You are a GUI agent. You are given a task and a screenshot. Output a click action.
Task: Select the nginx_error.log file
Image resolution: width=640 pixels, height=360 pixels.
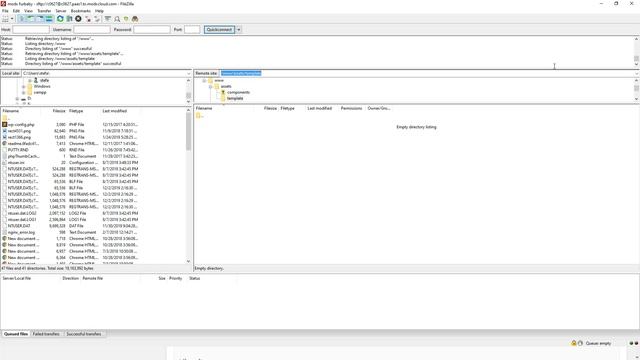pos(21,232)
